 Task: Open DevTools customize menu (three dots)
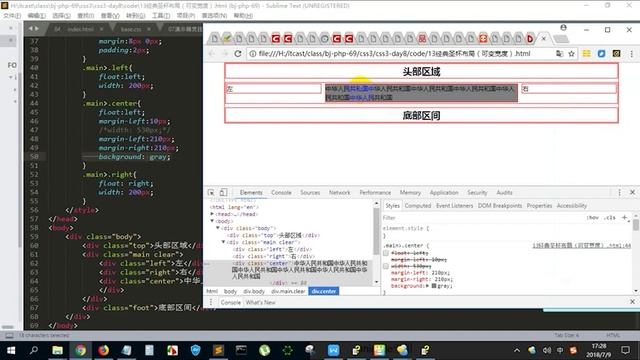coord(619,192)
